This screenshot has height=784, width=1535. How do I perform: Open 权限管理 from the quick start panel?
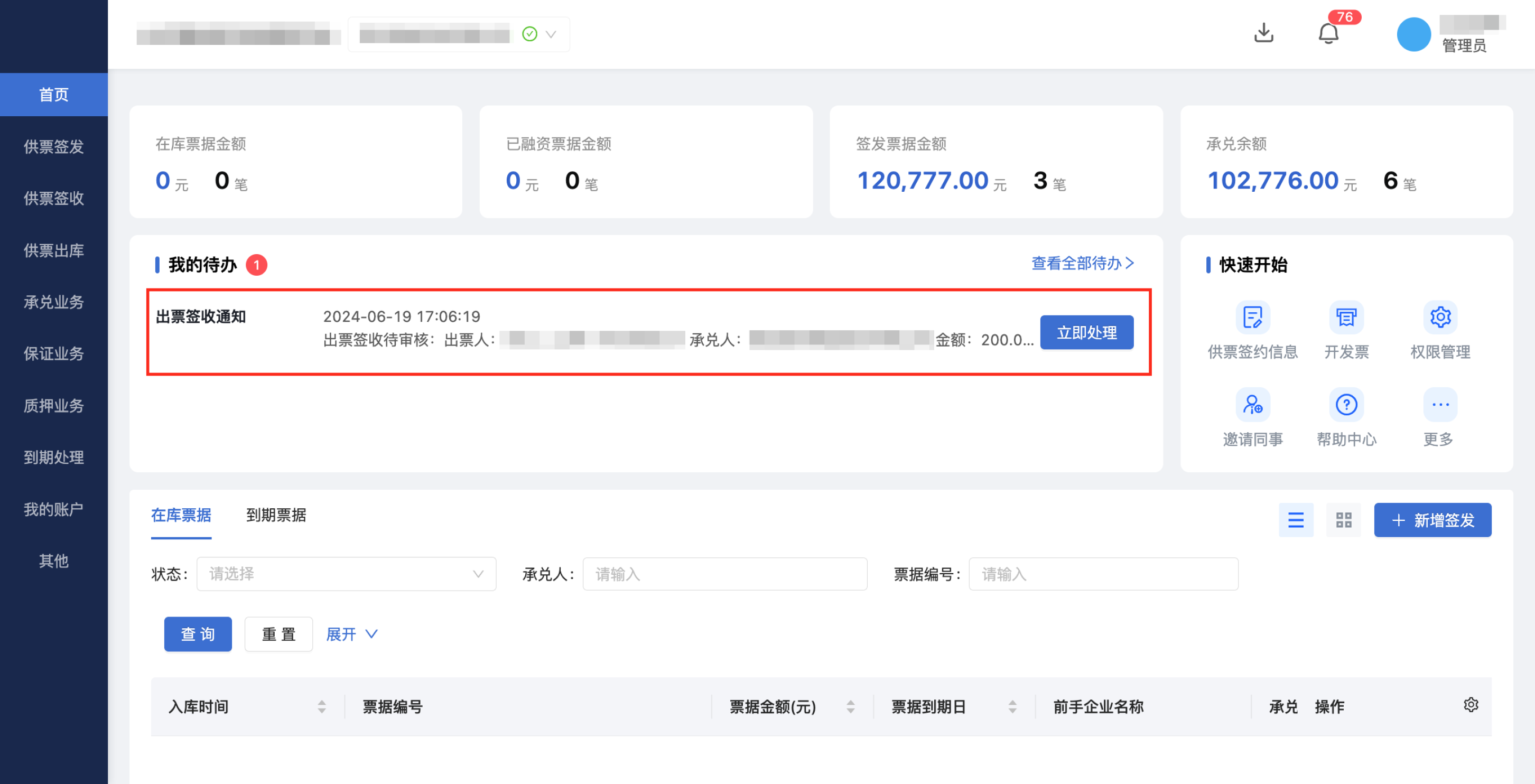coord(1440,318)
